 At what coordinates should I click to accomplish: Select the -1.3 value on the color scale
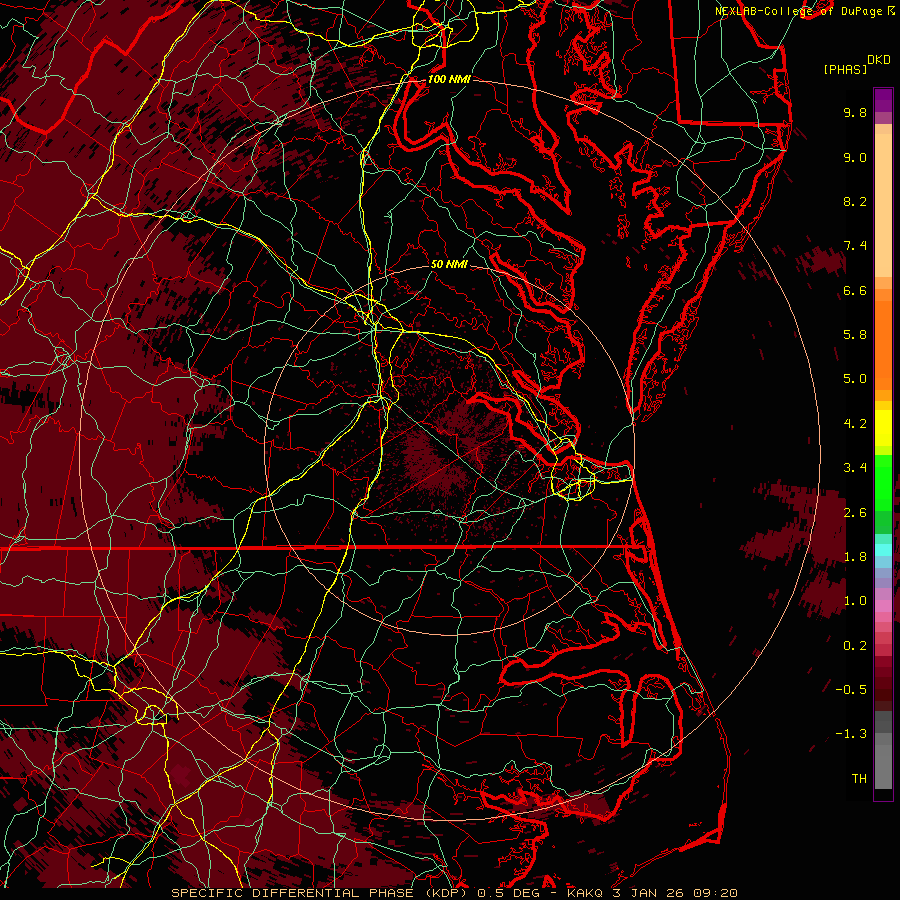[851, 734]
